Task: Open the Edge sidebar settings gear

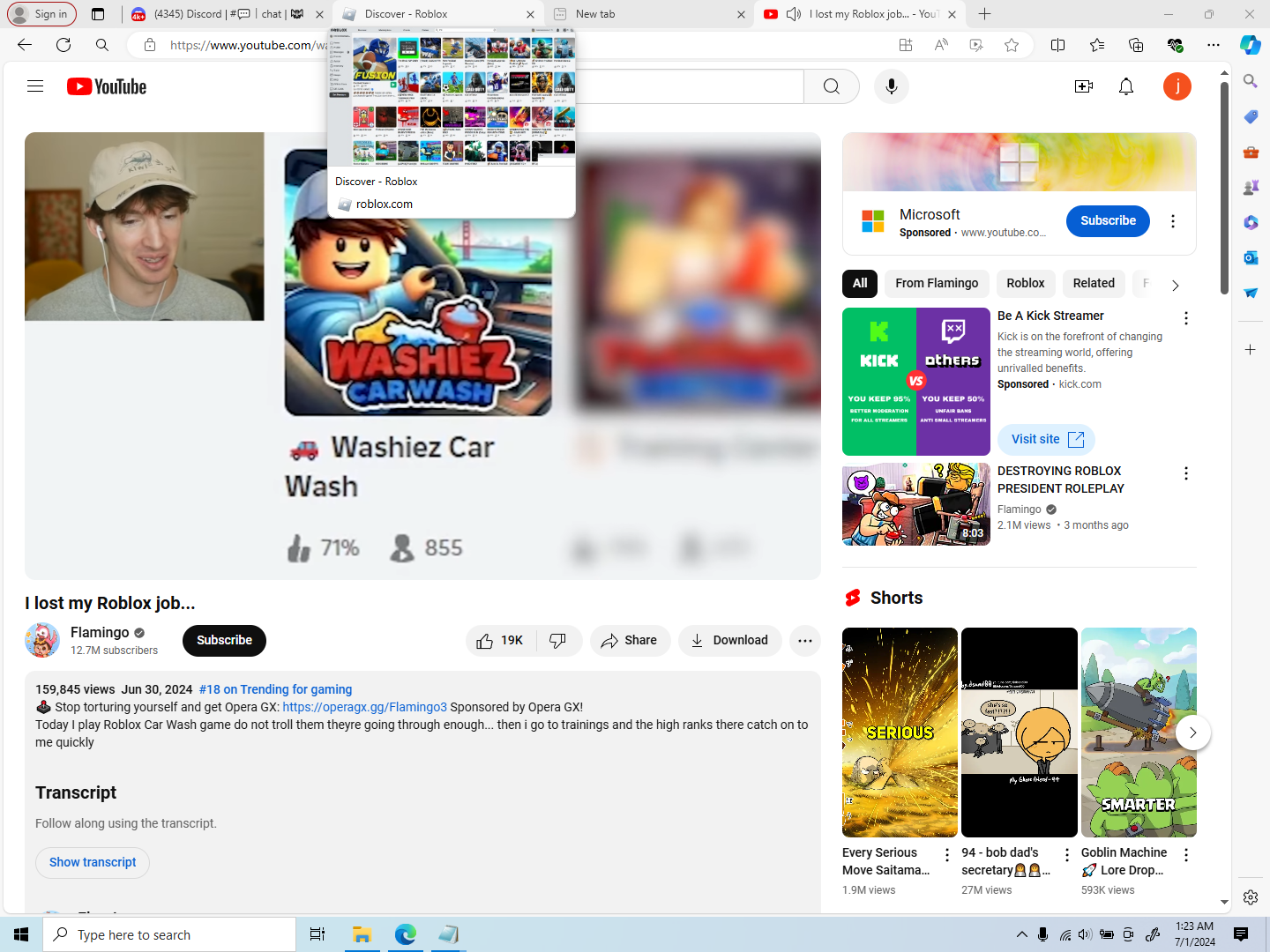Action: [1251, 897]
